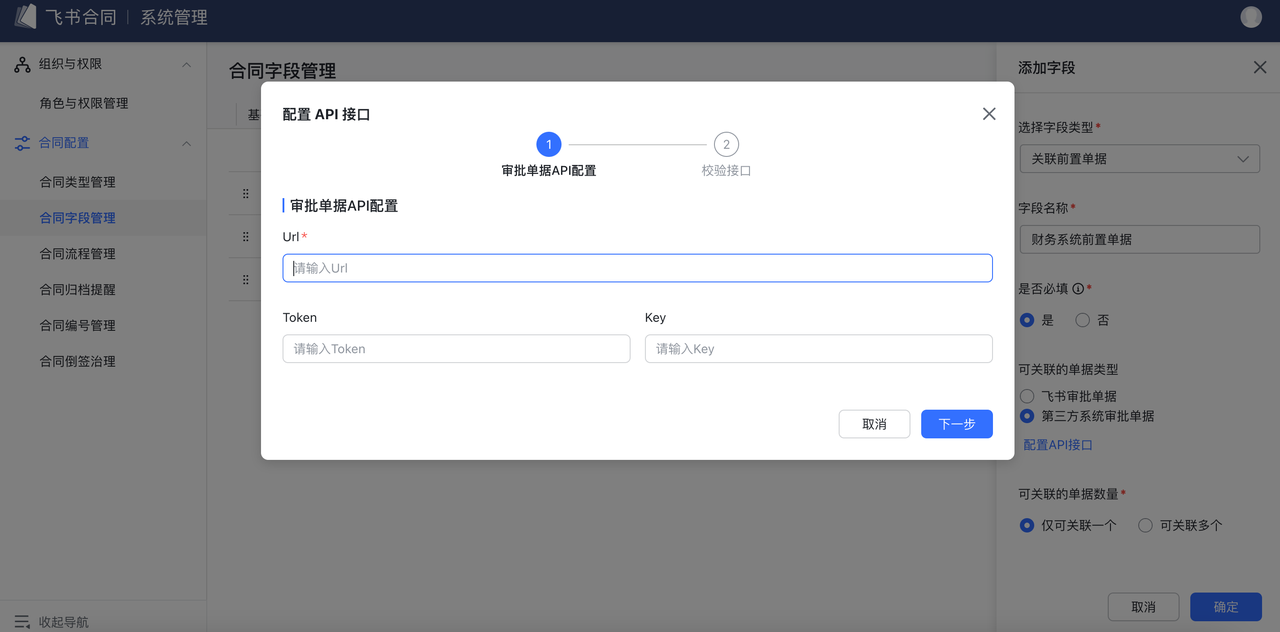This screenshot has width=1280, height=632.
Task: Collapse the 组织与权限 section
Action: 186,65
